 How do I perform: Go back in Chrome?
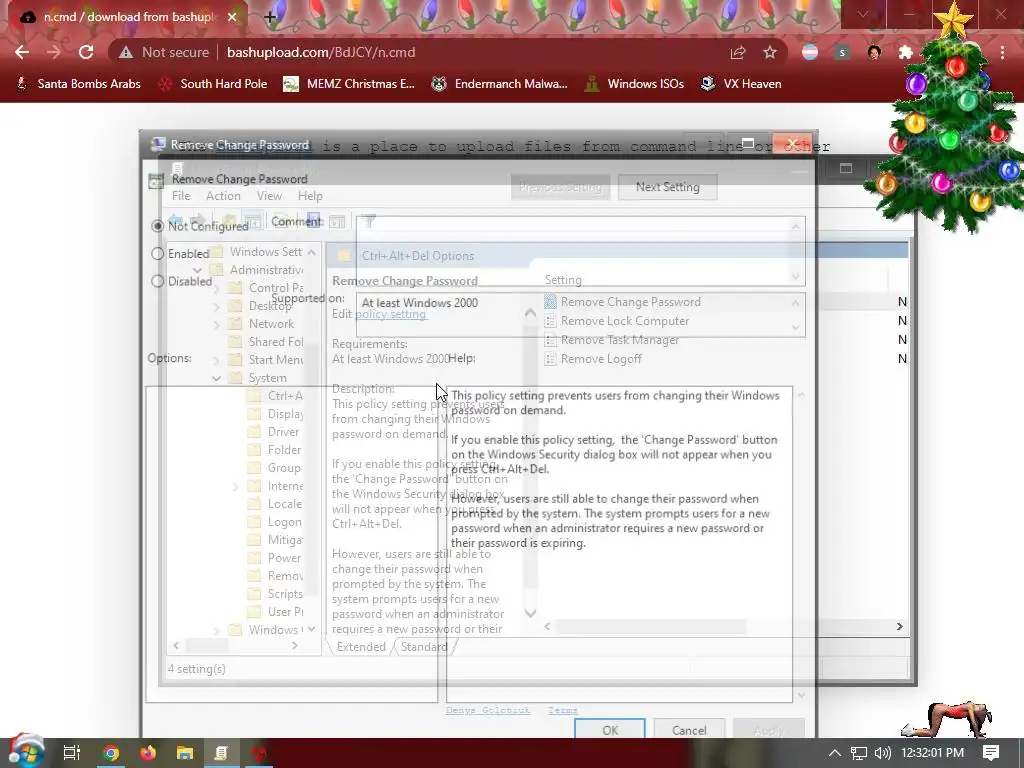tap(22, 52)
